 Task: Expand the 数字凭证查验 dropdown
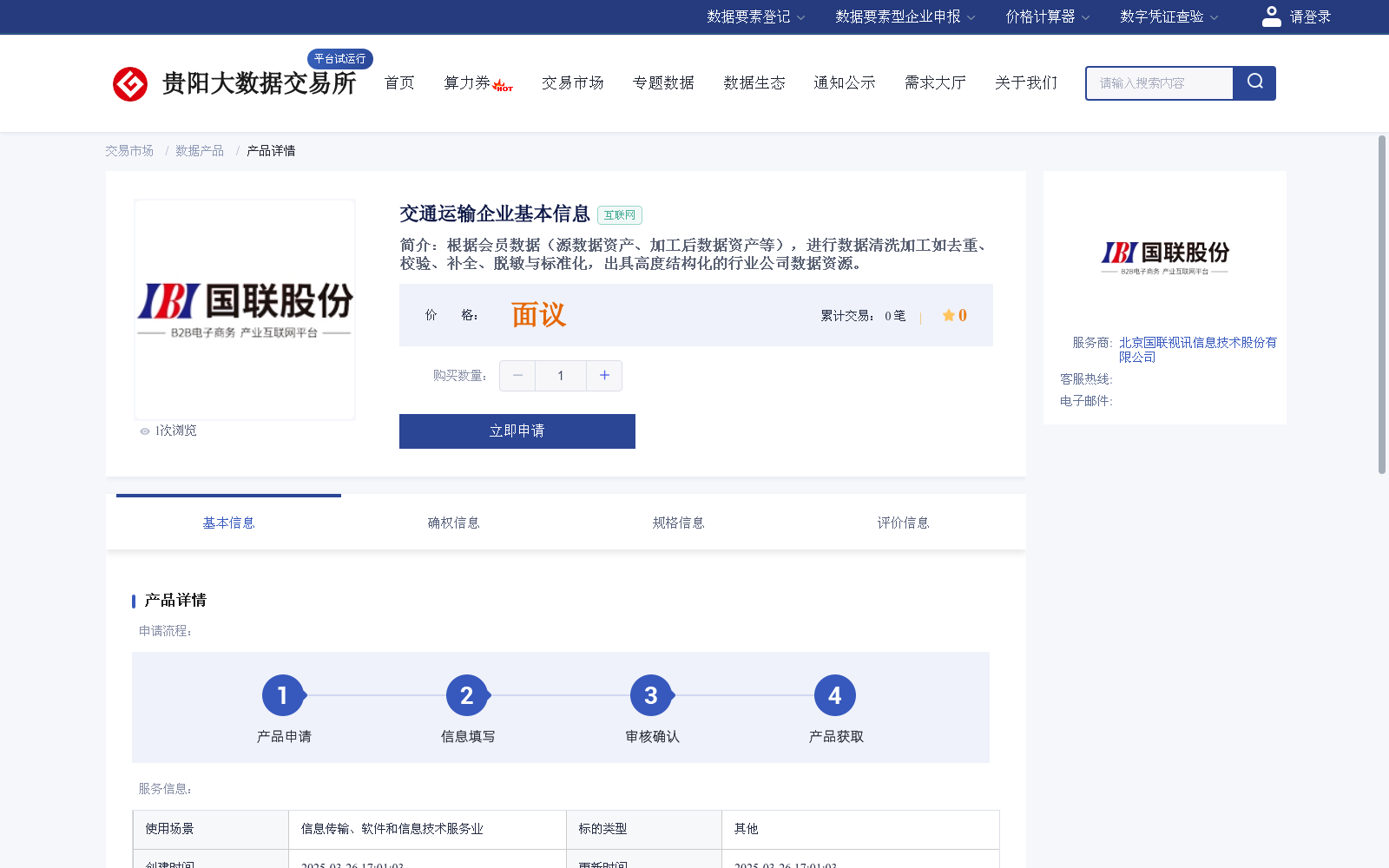coord(1168,16)
